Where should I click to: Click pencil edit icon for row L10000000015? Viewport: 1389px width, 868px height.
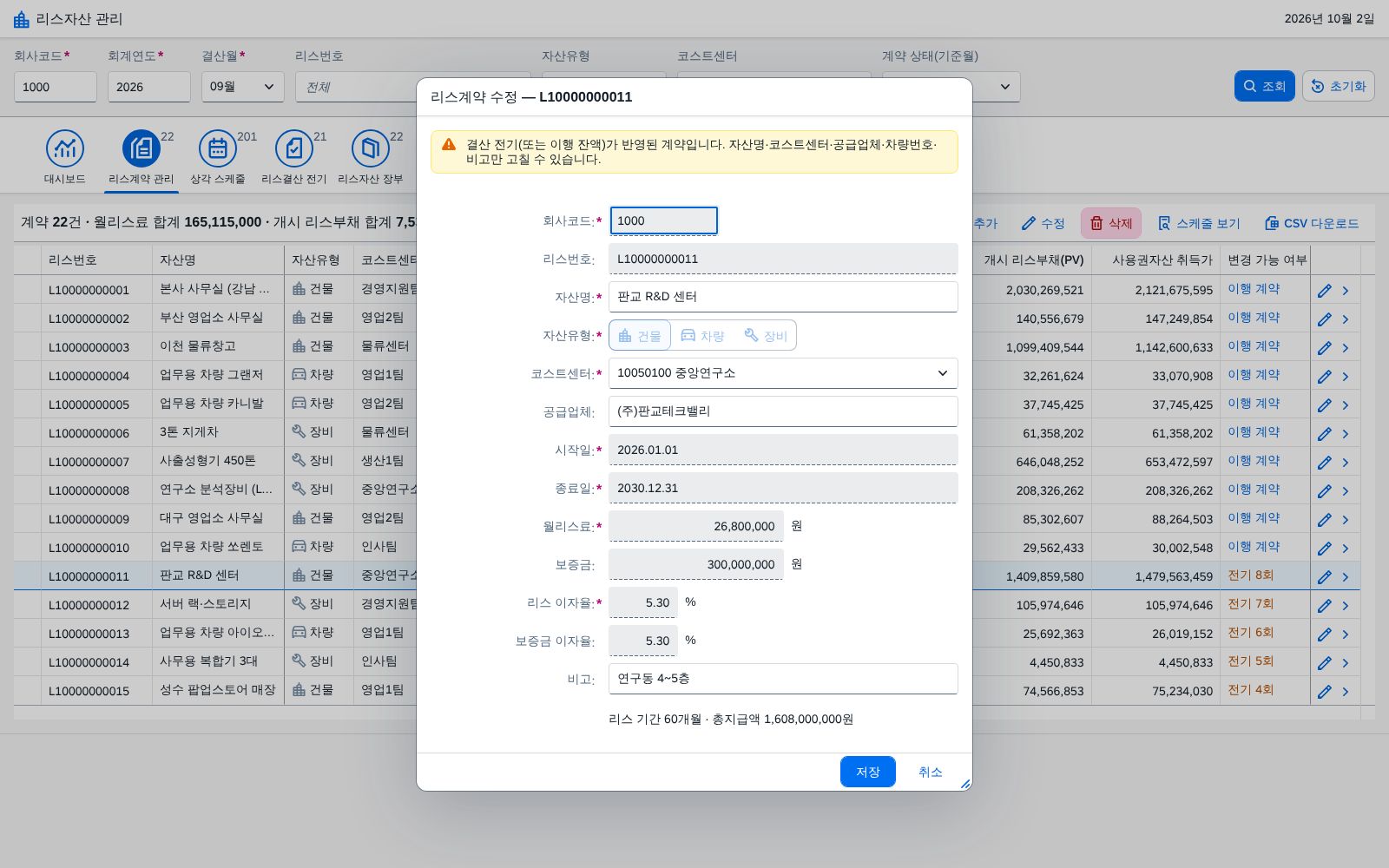1324,692
